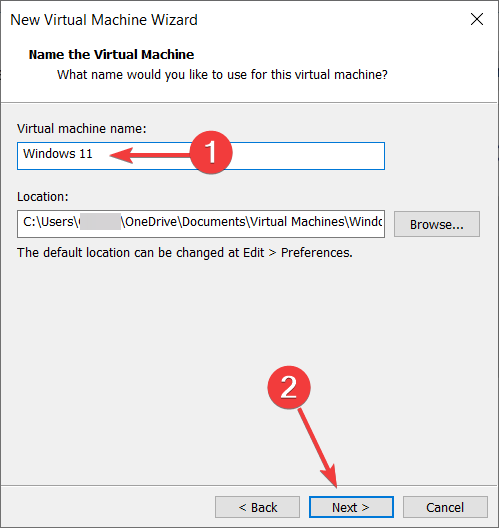Click the wizard title bar text
Screen dimensions: 499x528
coord(104,20)
